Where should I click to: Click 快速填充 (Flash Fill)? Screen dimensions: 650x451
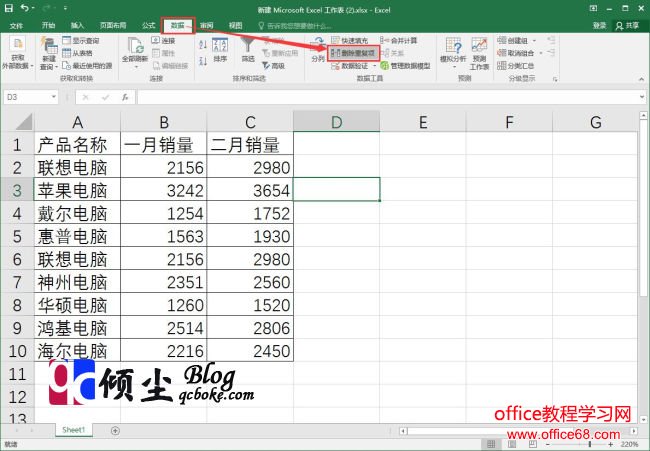pos(350,41)
